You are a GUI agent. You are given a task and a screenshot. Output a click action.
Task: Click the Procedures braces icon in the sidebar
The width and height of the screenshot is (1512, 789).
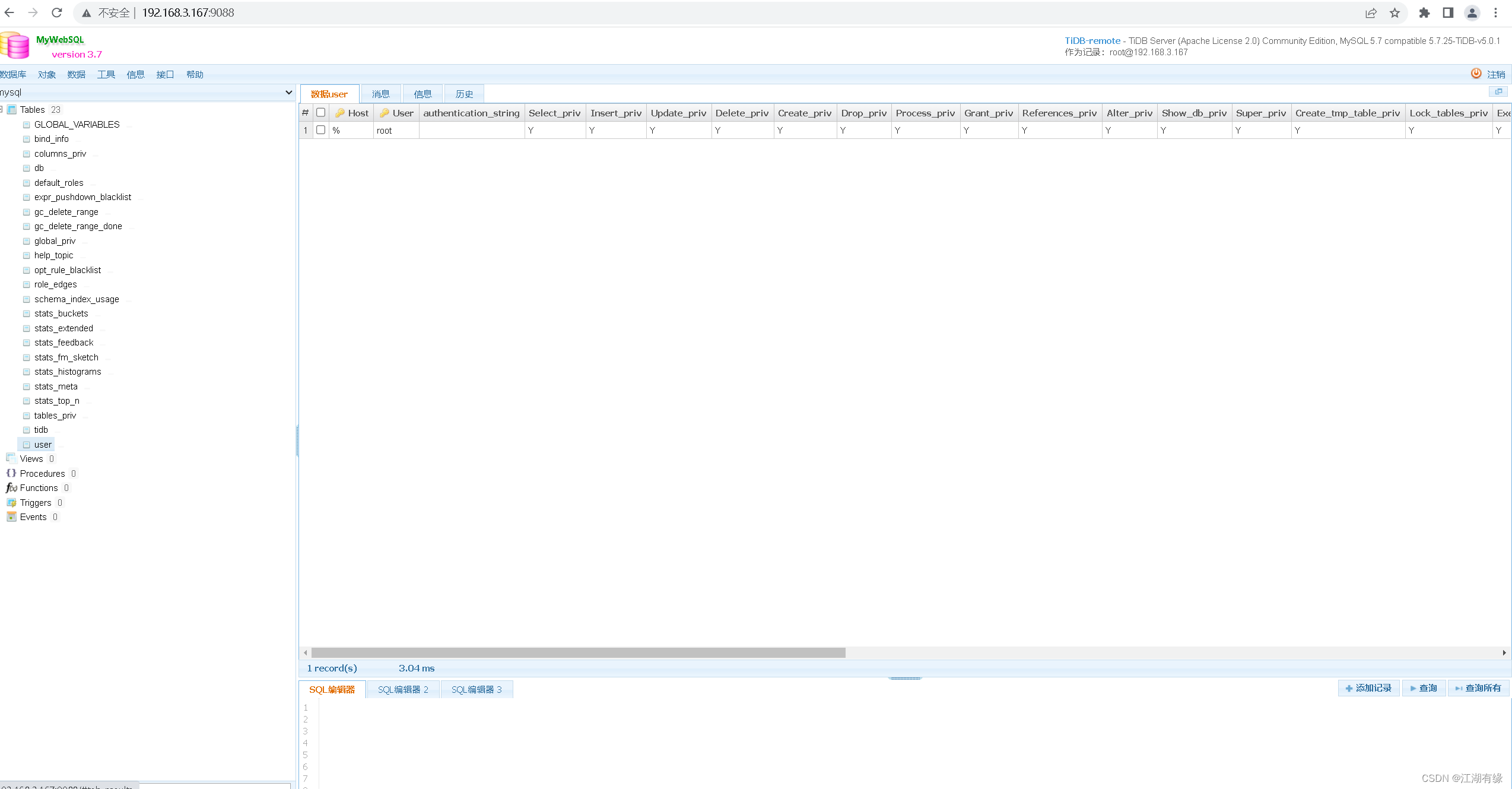click(x=11, y=473)
